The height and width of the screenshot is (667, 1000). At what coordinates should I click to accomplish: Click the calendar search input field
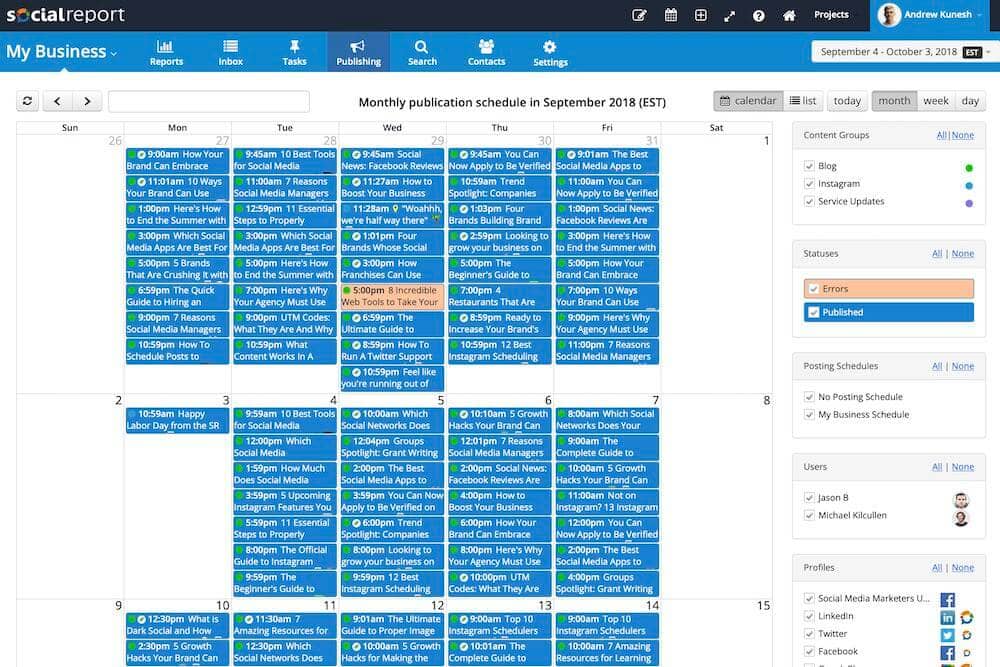click(x=209, y=101)
